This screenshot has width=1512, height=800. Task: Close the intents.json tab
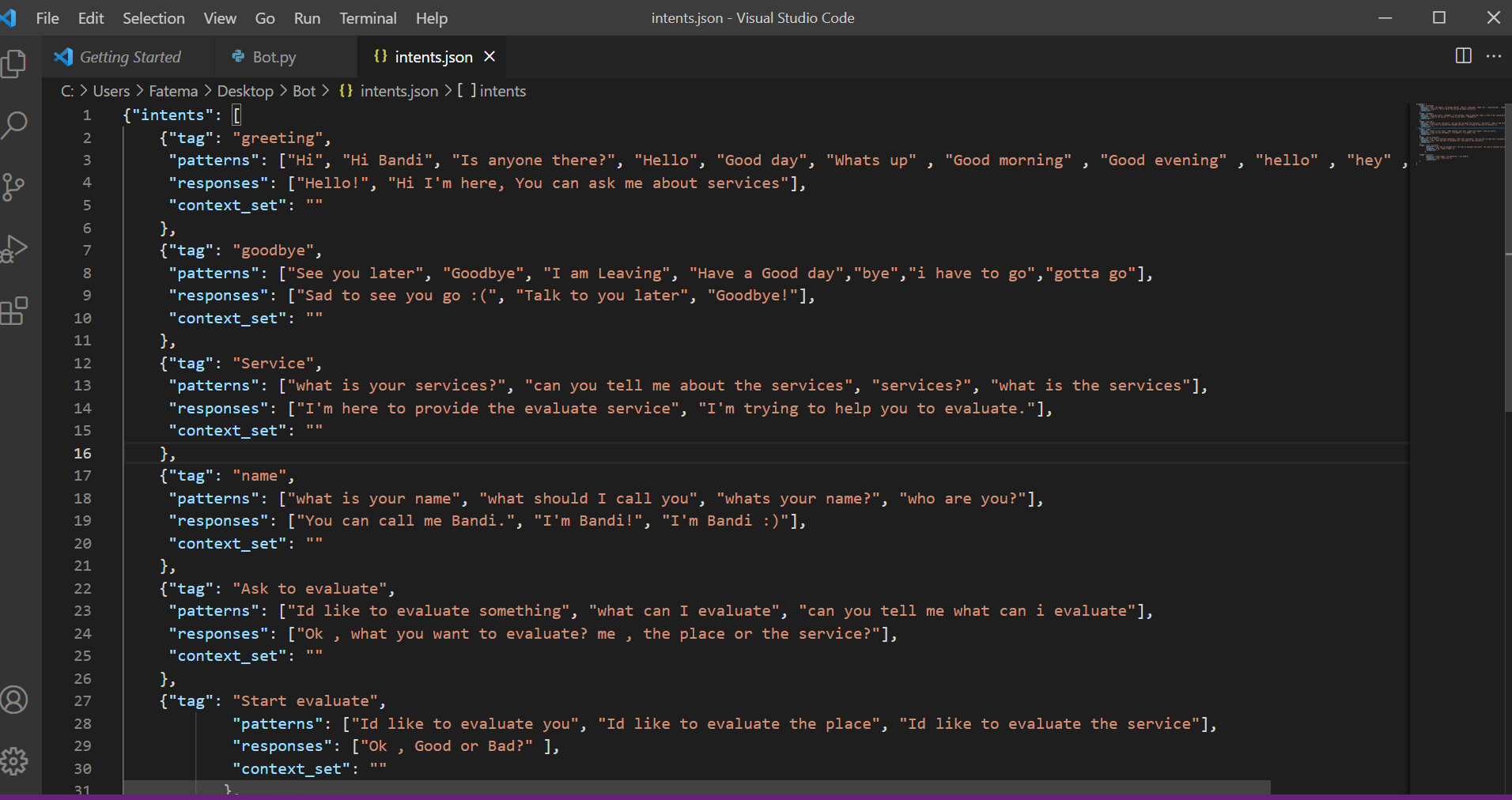pos(490,57)
